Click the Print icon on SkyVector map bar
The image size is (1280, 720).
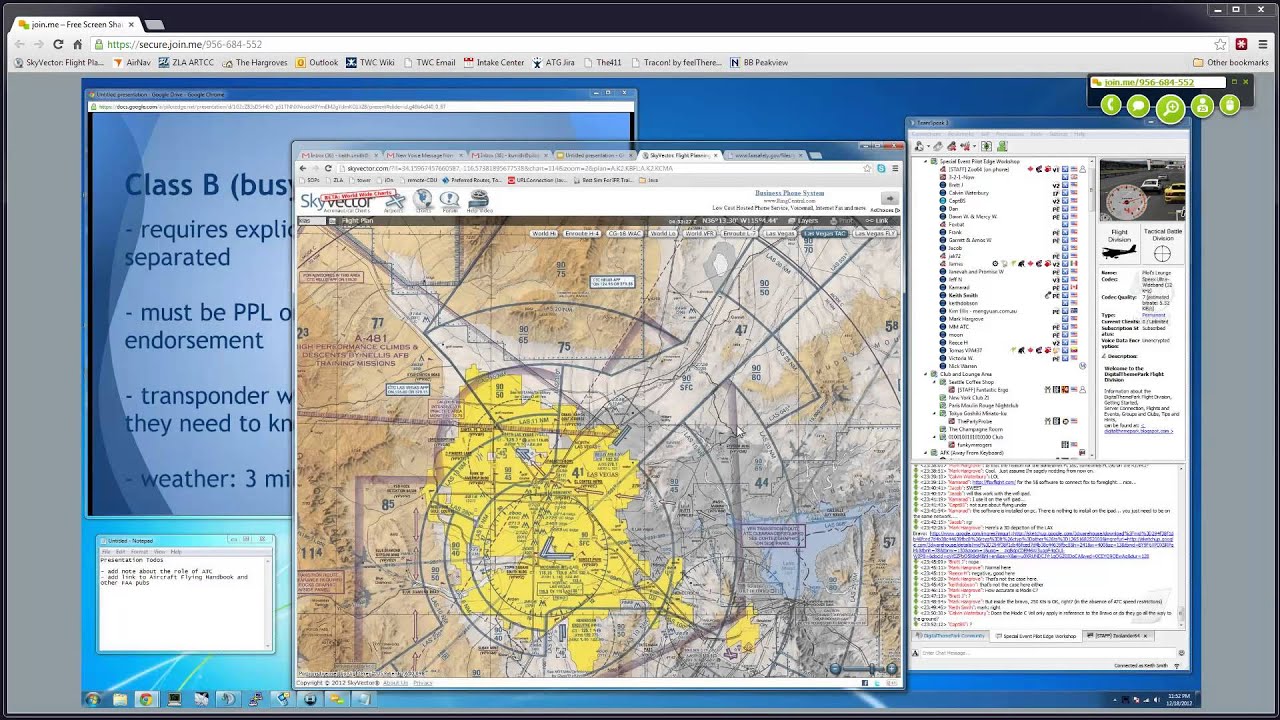coord(845,220)
